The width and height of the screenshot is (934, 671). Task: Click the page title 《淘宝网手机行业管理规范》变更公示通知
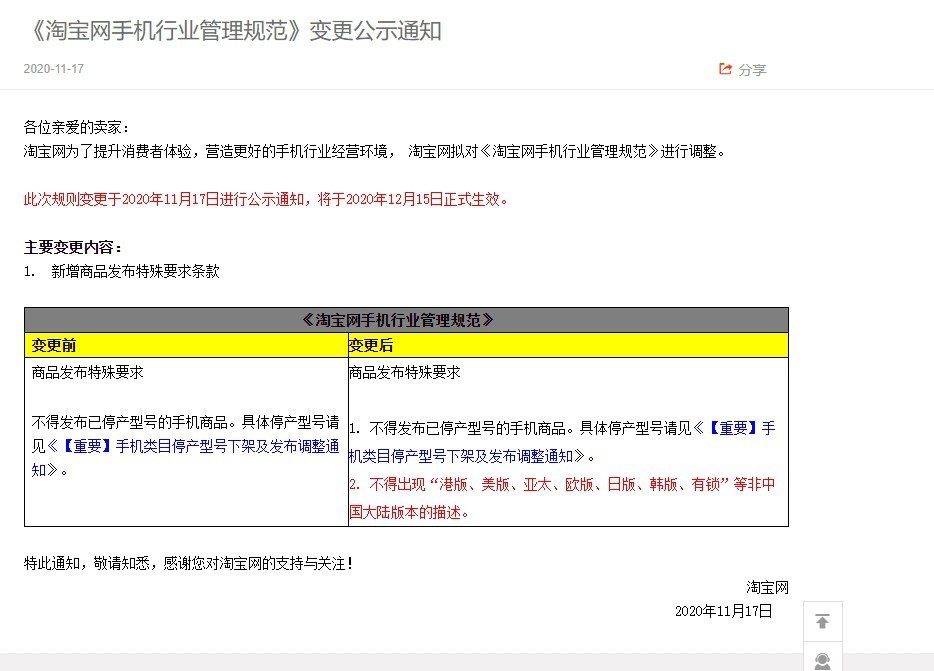(x=233, y=31)
